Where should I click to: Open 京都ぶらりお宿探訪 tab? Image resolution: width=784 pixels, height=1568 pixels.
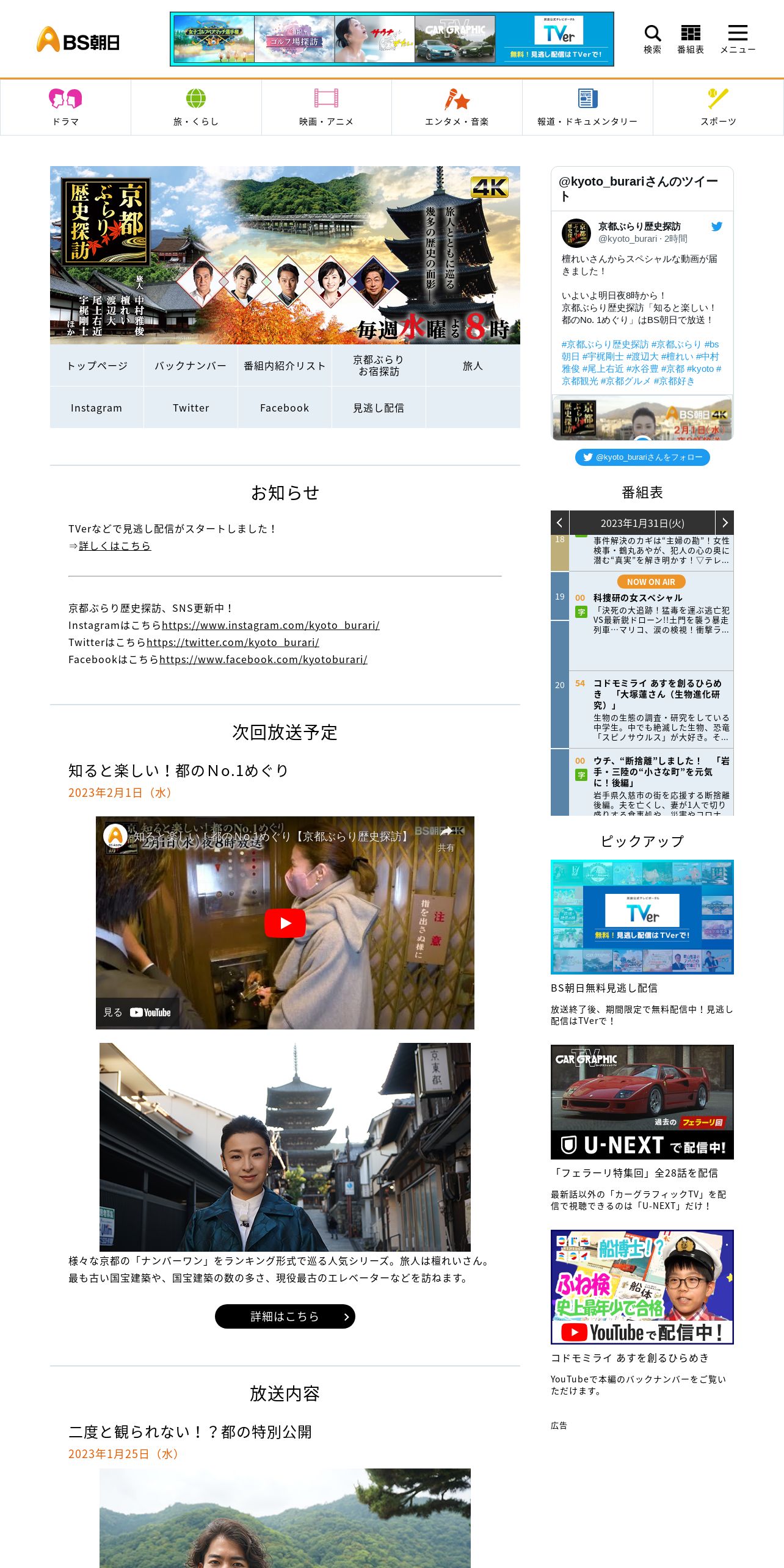point(379,366)
